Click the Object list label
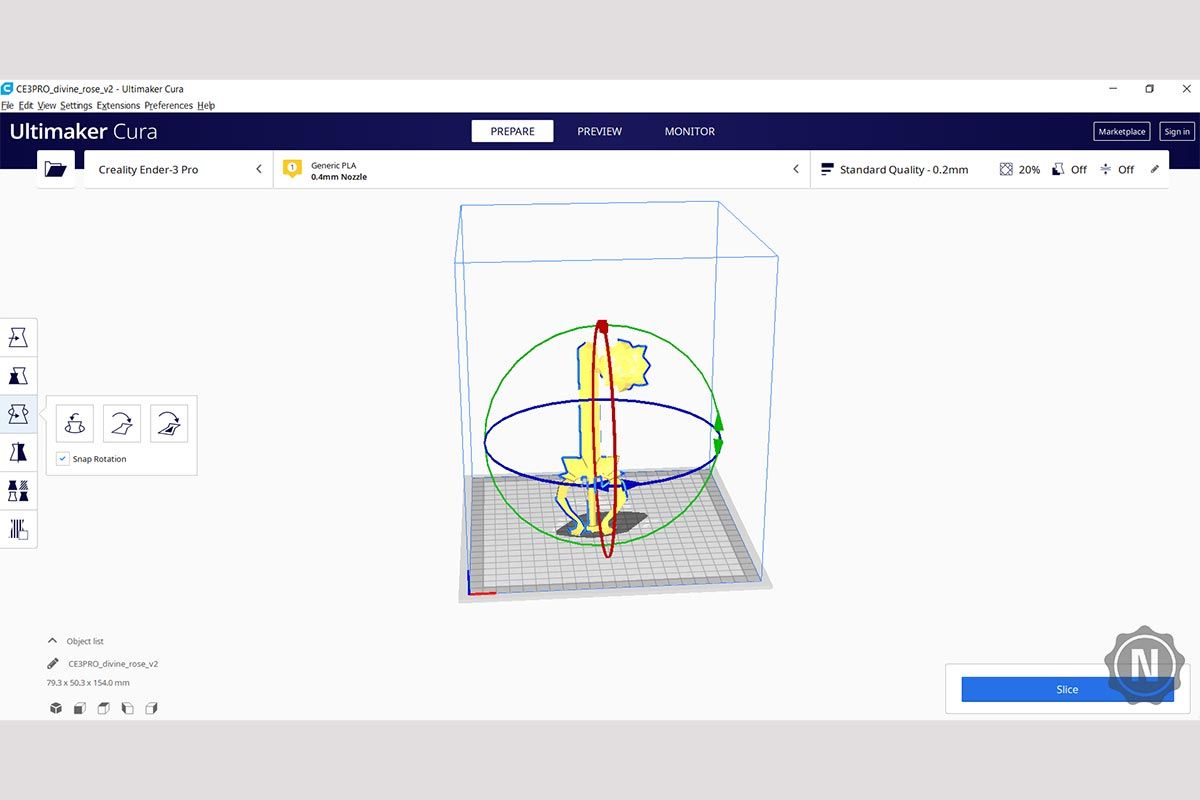 (85, 641)
